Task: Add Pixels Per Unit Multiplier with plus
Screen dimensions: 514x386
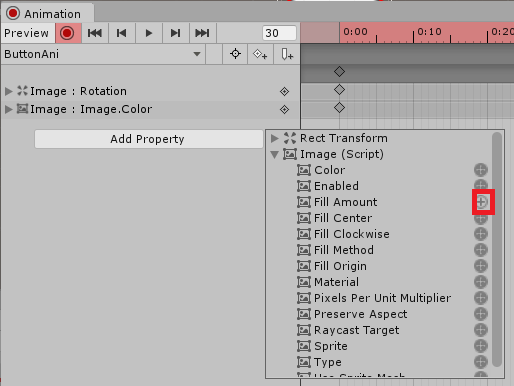Action: 481,298
